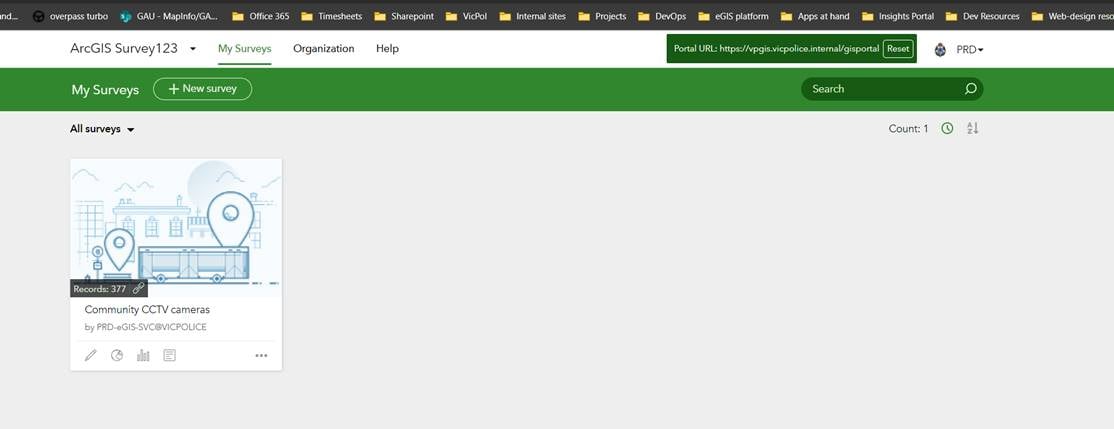Open the three-dot more options menu
Viewport: 1114px width, 429px height.
[x=261, y=356]
